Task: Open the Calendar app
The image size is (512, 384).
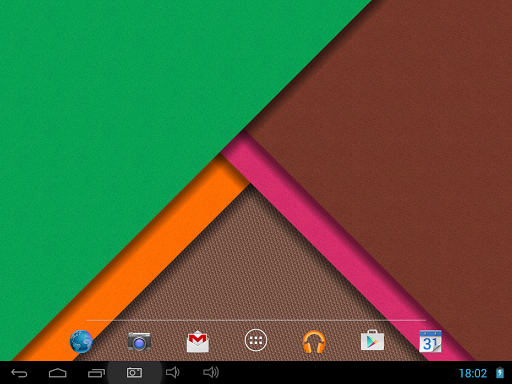Action: 430,341
